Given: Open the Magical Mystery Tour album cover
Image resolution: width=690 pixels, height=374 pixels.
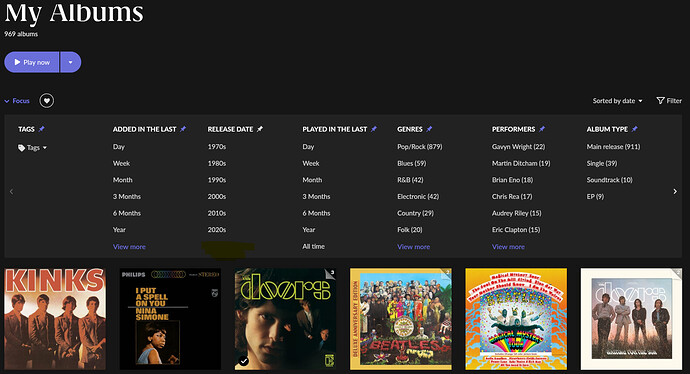Looking at the screenshot, I should point(516,319).
